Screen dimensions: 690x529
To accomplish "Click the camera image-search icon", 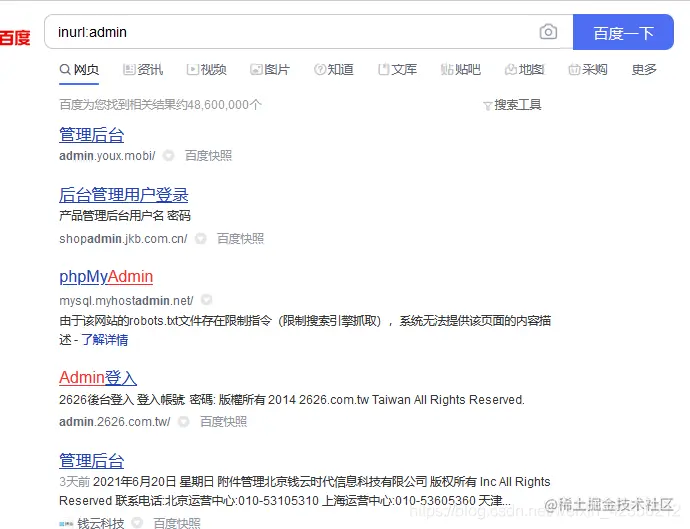I will (x=548, y=32).
